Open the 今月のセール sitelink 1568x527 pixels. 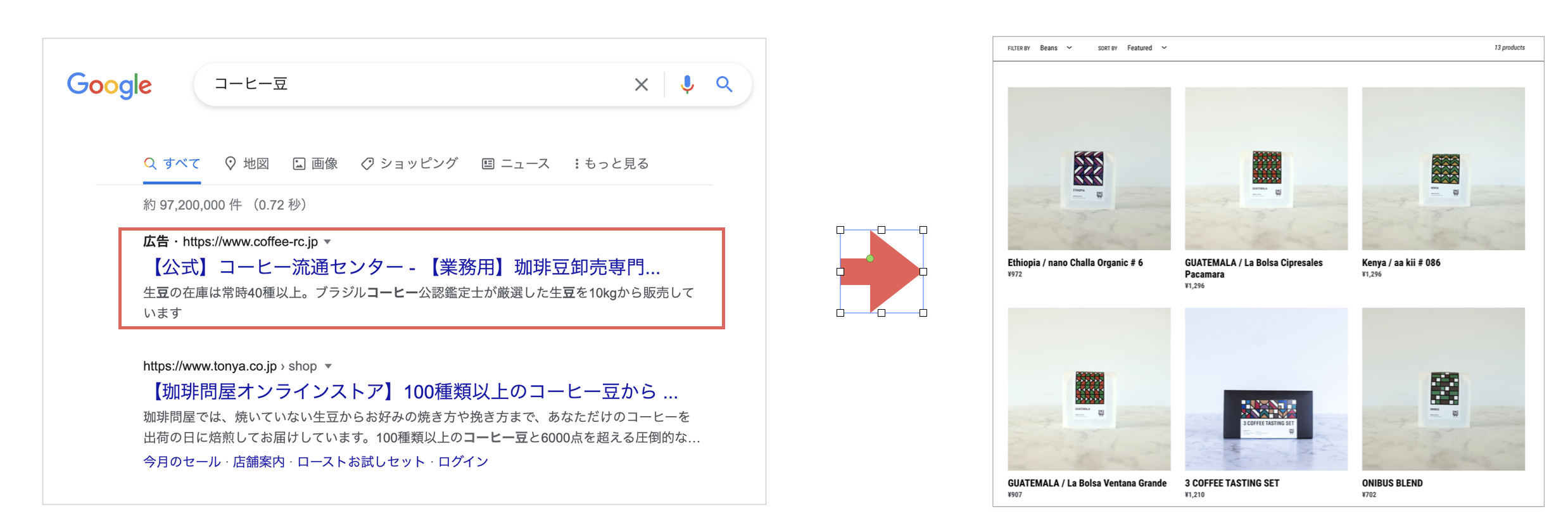tap(182, 462)
